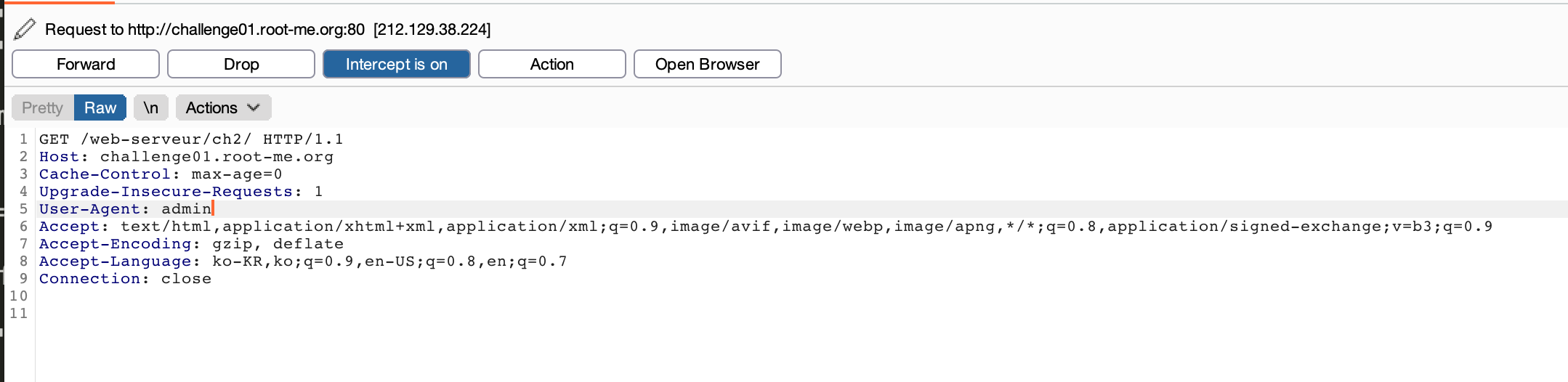The height and width of the screenshot is (382, 1568).
Task: Click the chevron arrow on Actions
Action: click(x=254, y=107)
